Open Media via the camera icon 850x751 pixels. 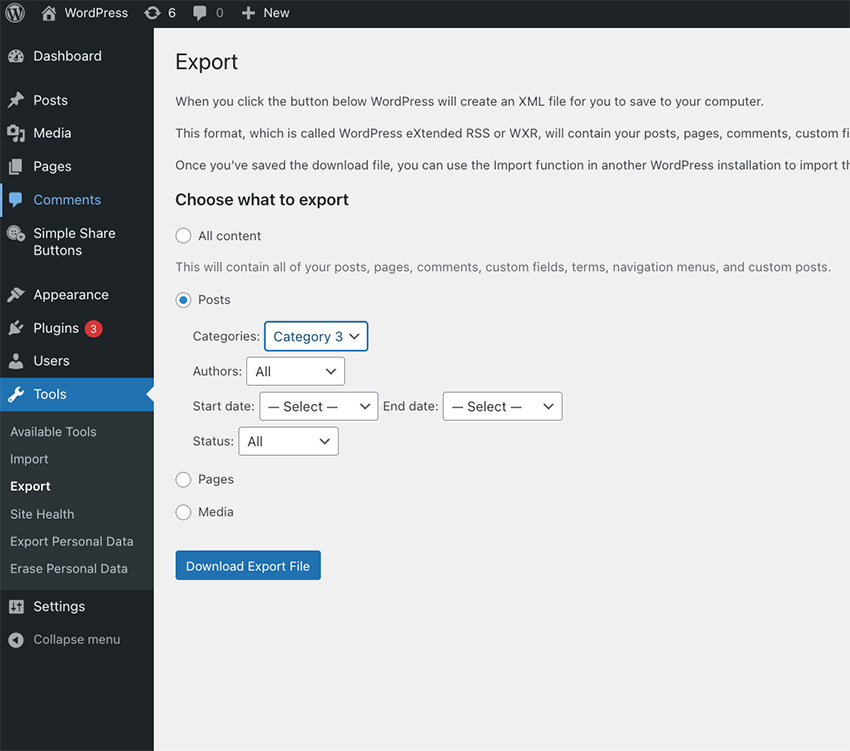[17, 133]
